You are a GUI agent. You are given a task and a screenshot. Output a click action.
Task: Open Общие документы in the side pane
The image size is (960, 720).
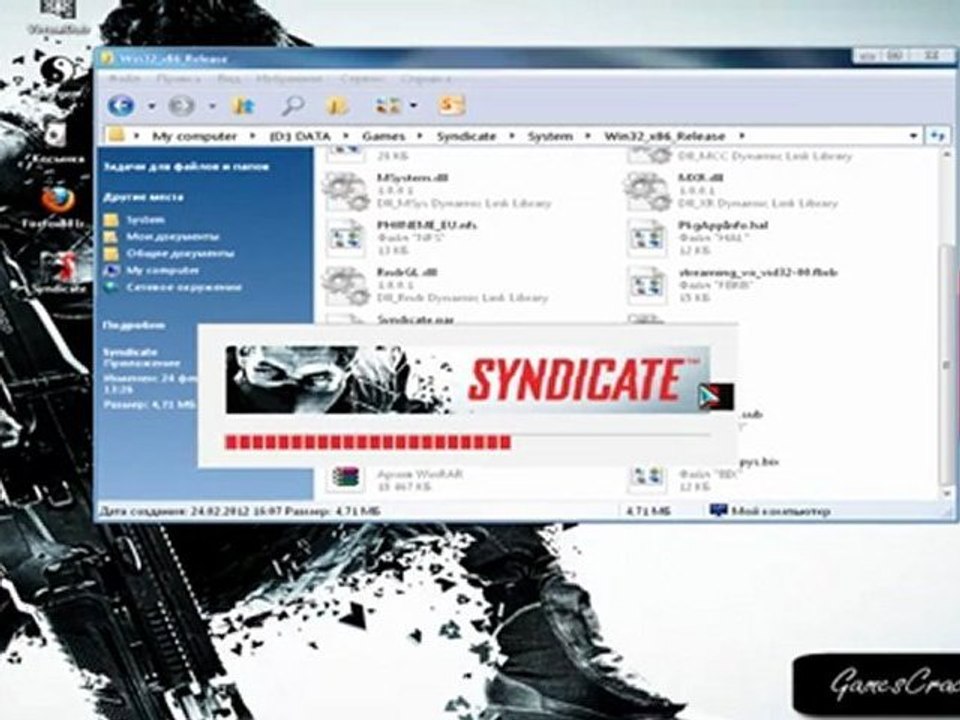click(180, 253)
